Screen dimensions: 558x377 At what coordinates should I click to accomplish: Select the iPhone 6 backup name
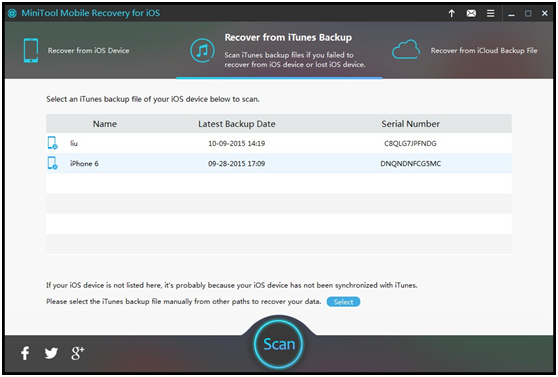(84, 163)
